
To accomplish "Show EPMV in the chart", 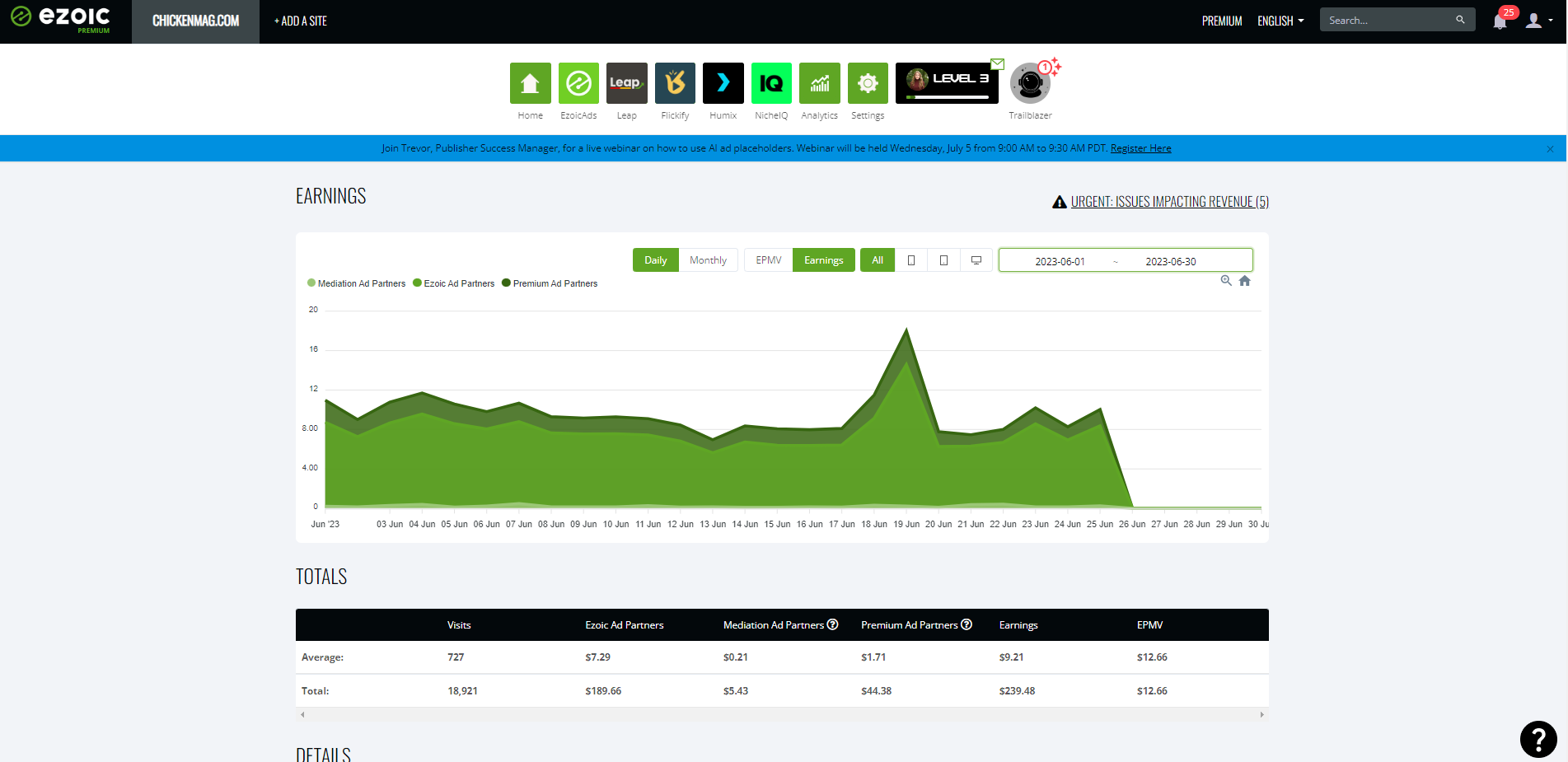I will tap(769, 260).
